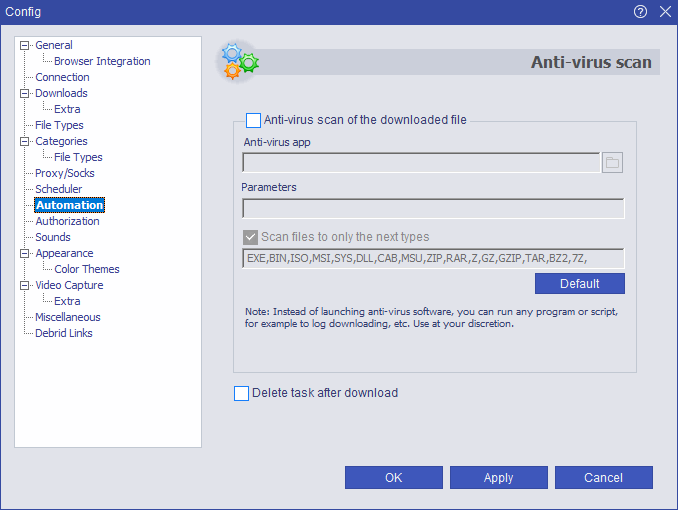Close the Config dialog window

pos(665,12)
